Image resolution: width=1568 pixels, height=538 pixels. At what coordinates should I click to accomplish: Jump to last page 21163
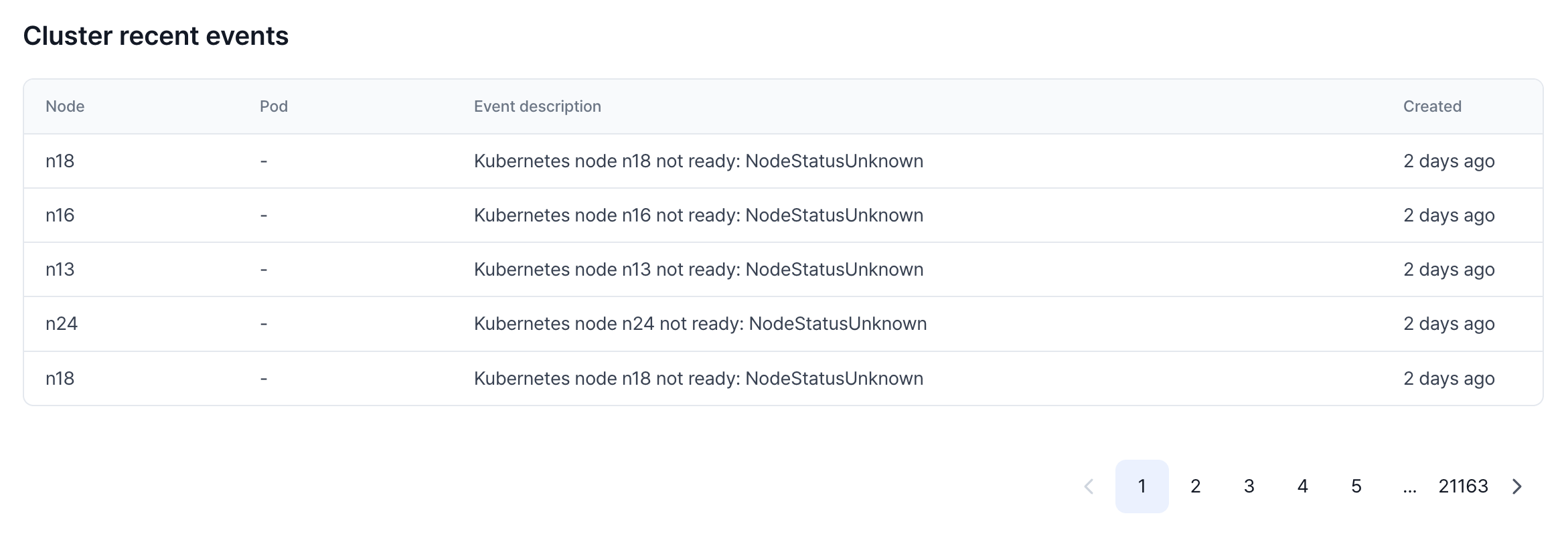coord(1463,486)
